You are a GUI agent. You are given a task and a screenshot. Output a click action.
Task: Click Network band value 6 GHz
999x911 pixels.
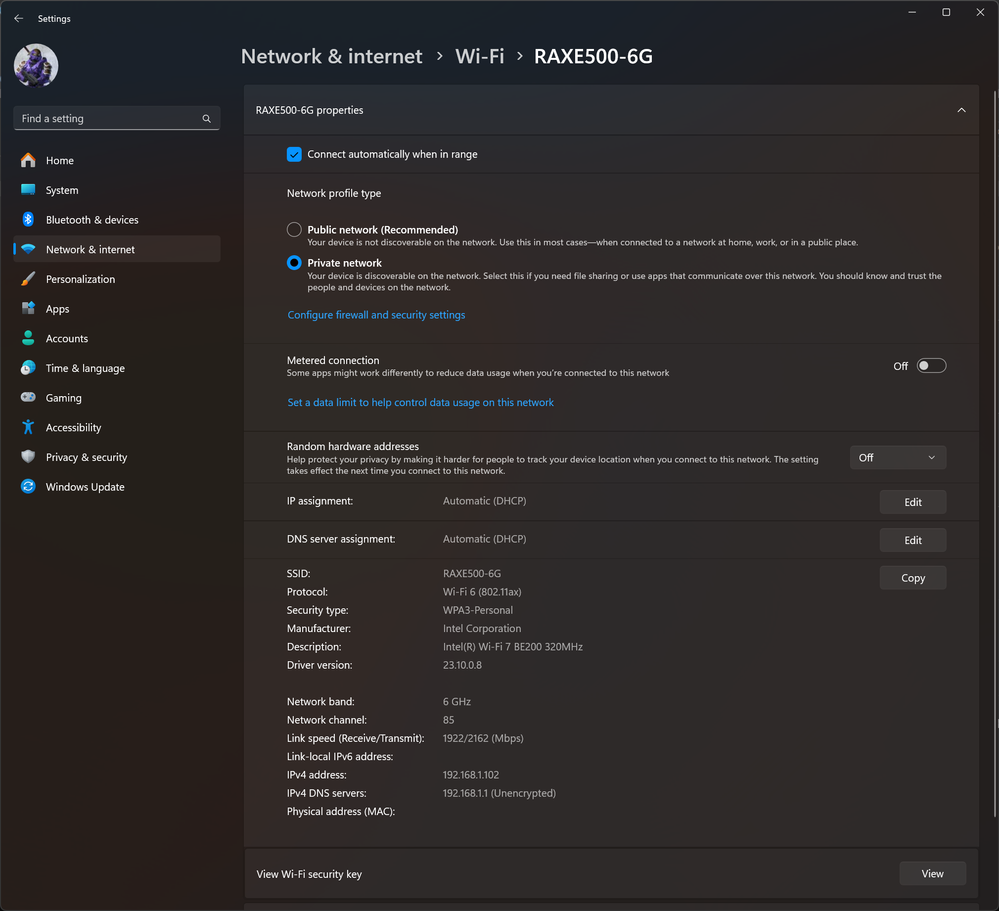point(457,701)
